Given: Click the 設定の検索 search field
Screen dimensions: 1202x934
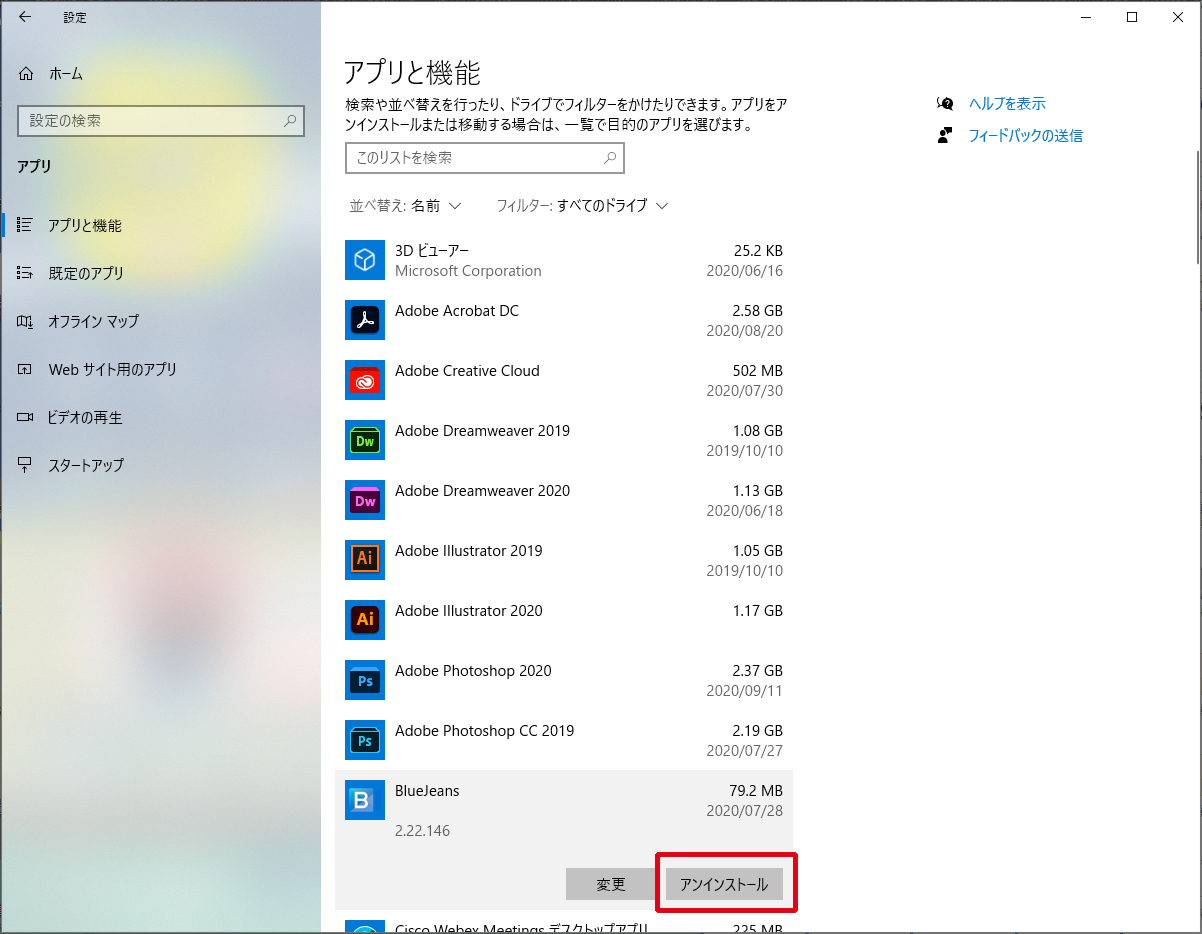Looking at the screenshot, I should 161,121.
